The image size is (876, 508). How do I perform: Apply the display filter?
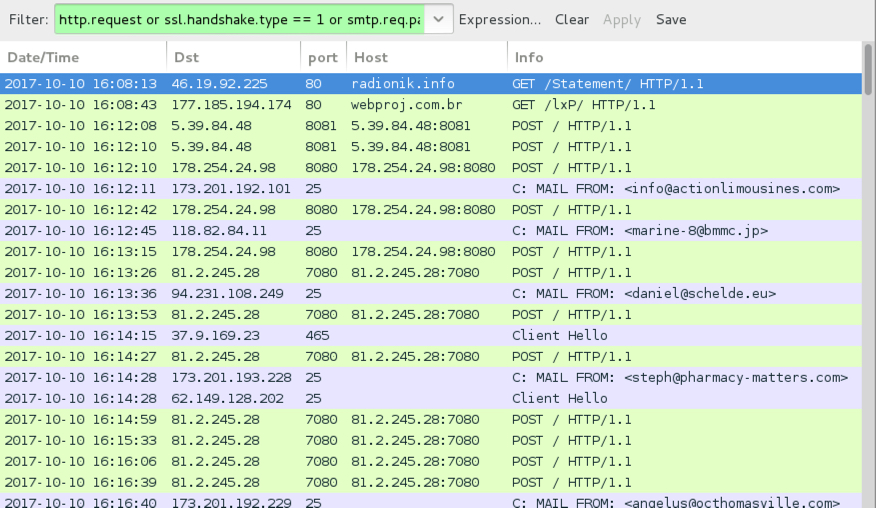click(x=622, y=20)
